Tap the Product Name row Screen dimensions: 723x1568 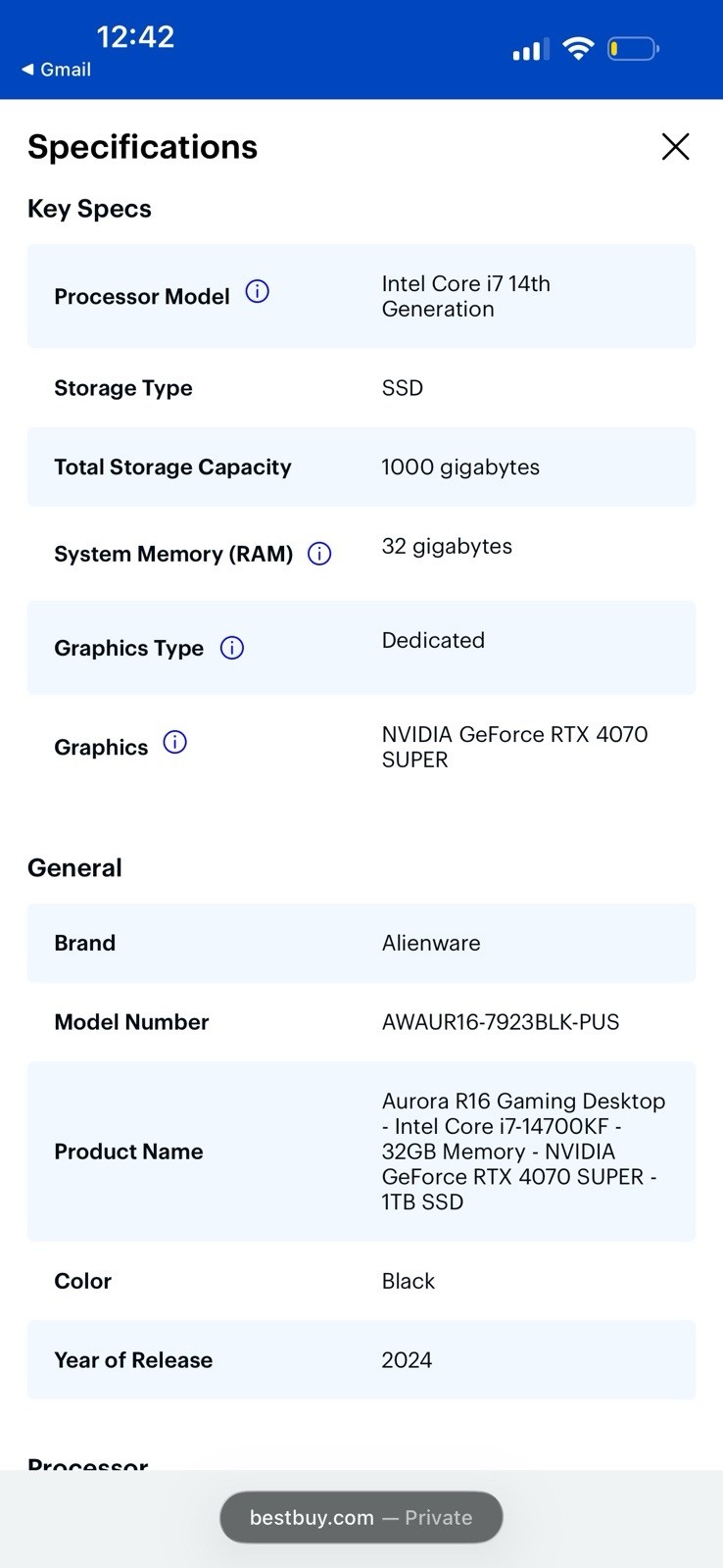(x=361, y=1151)
